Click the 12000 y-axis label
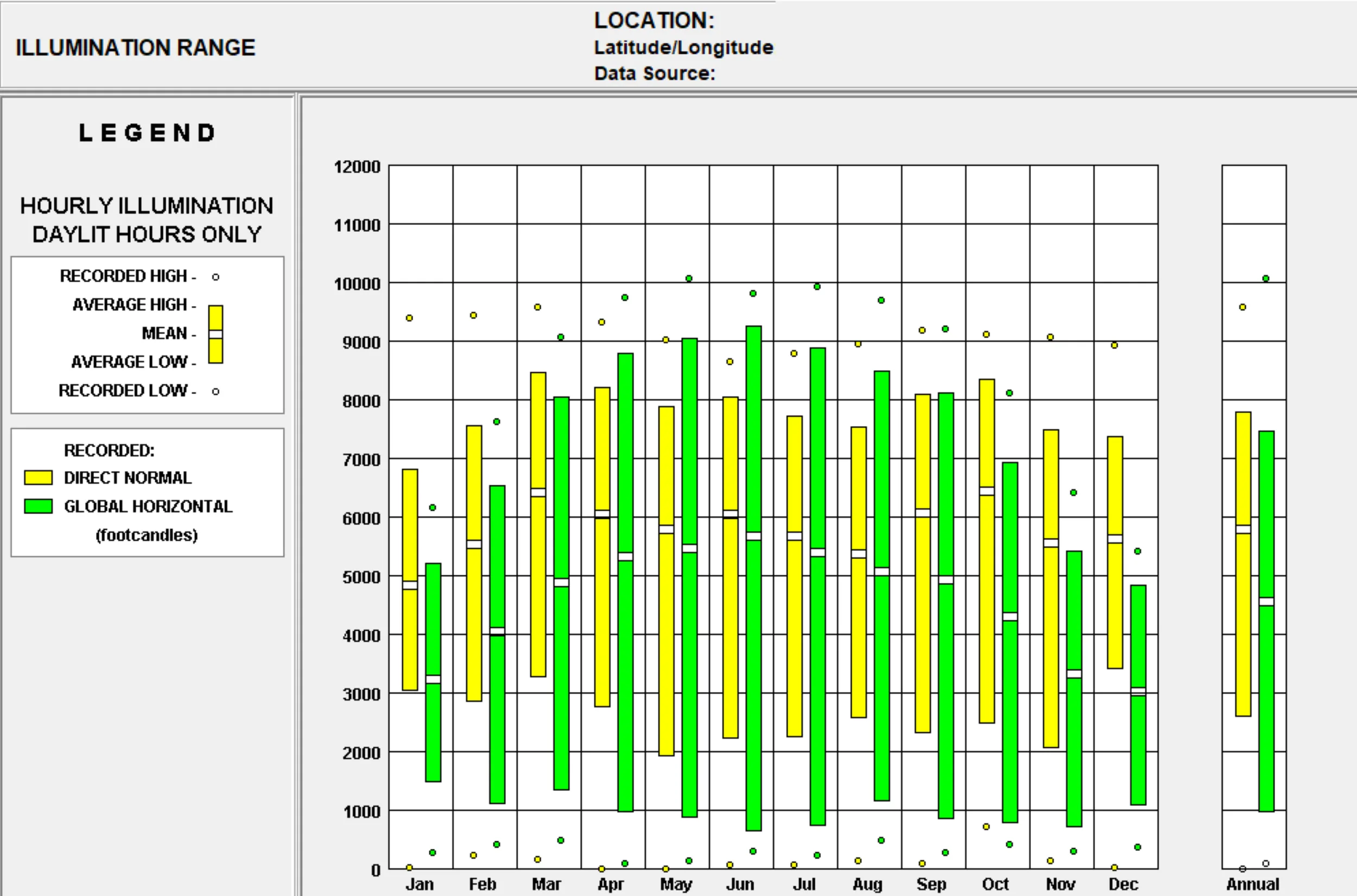Viewport: 1357px width, 896px height. [x=357, y=167]
